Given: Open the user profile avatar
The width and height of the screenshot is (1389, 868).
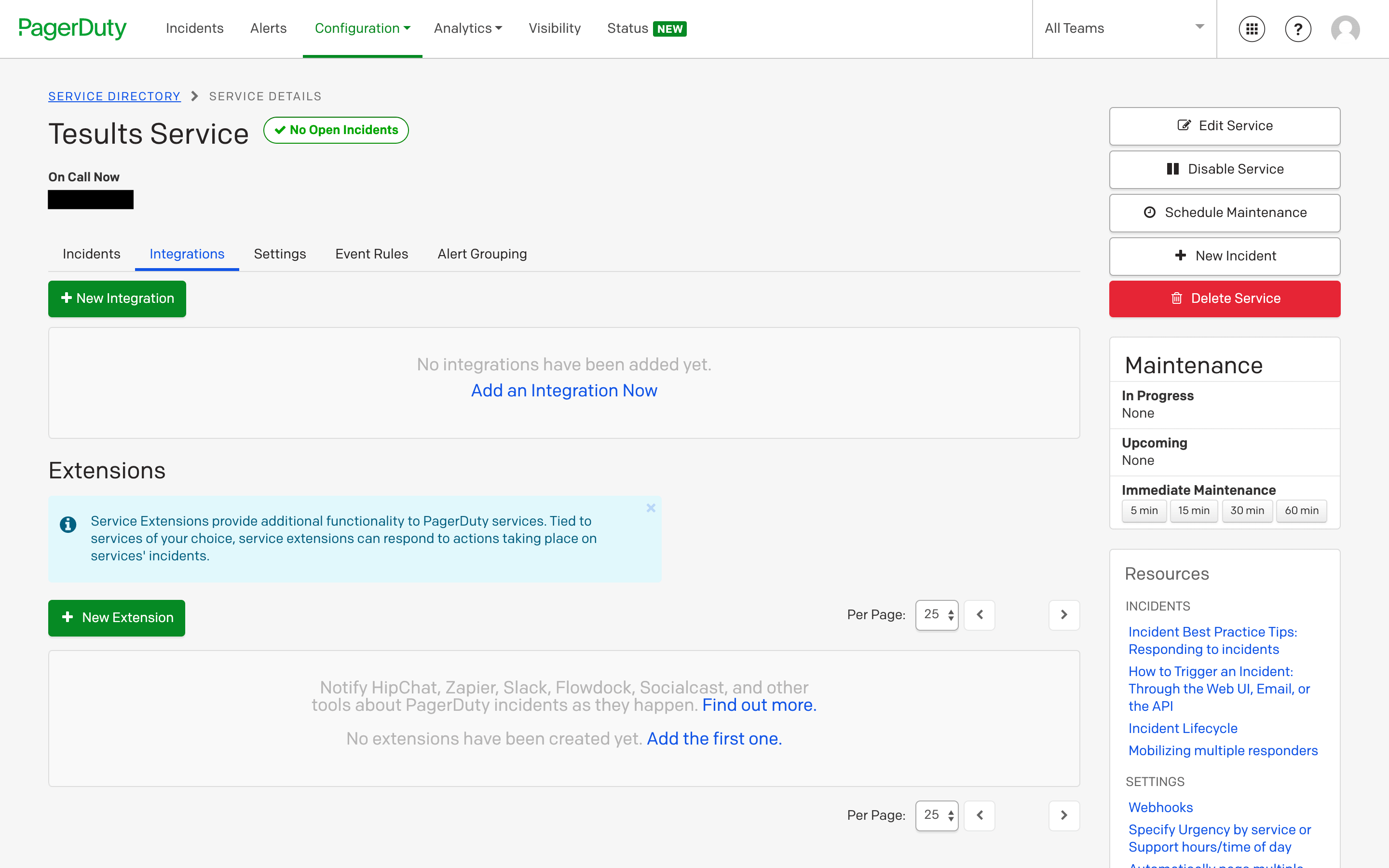Looking at the screenshot, I should [x=1345, y=29].
